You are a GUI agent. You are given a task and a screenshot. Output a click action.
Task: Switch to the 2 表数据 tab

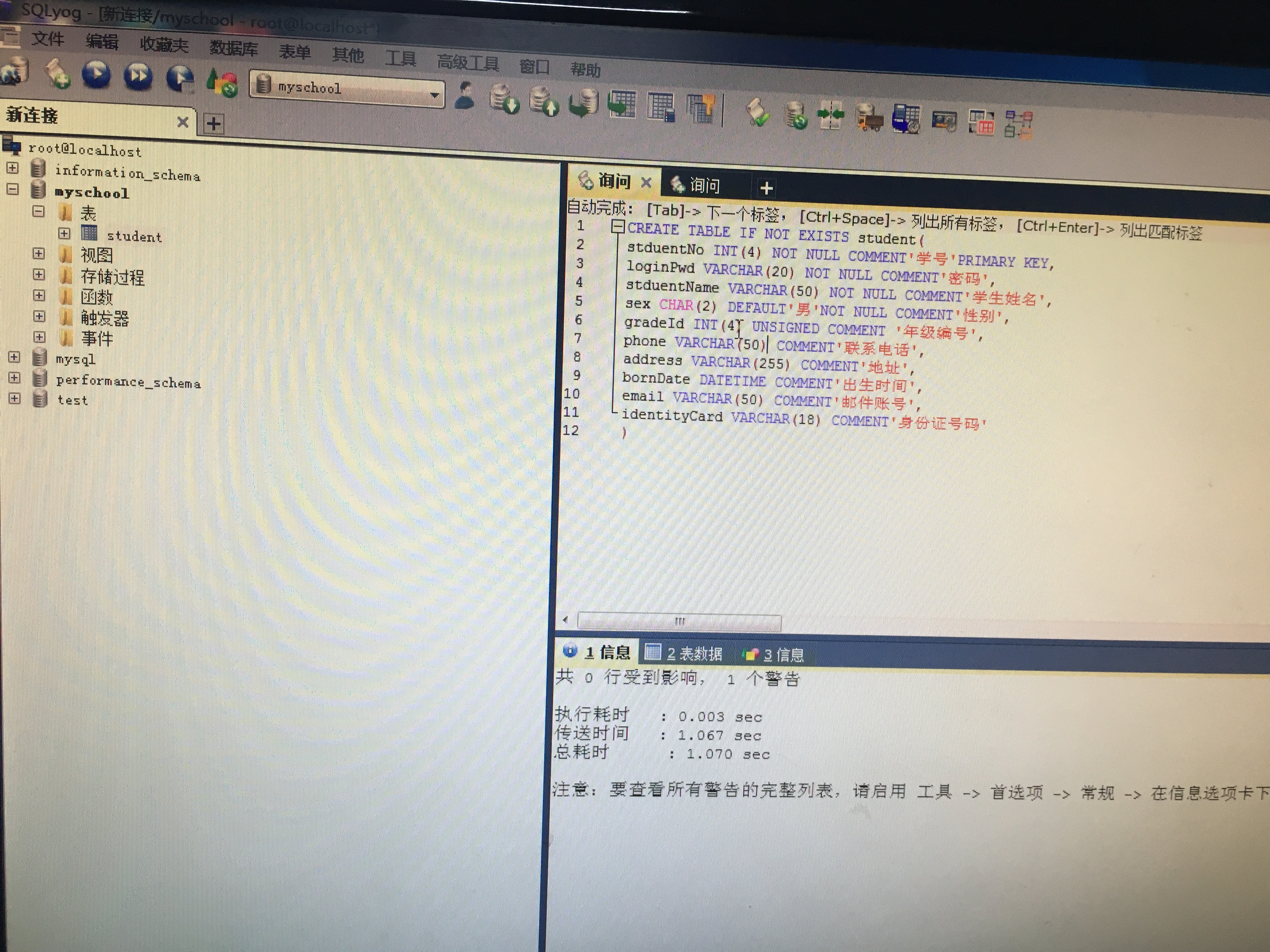coord(684,654)
